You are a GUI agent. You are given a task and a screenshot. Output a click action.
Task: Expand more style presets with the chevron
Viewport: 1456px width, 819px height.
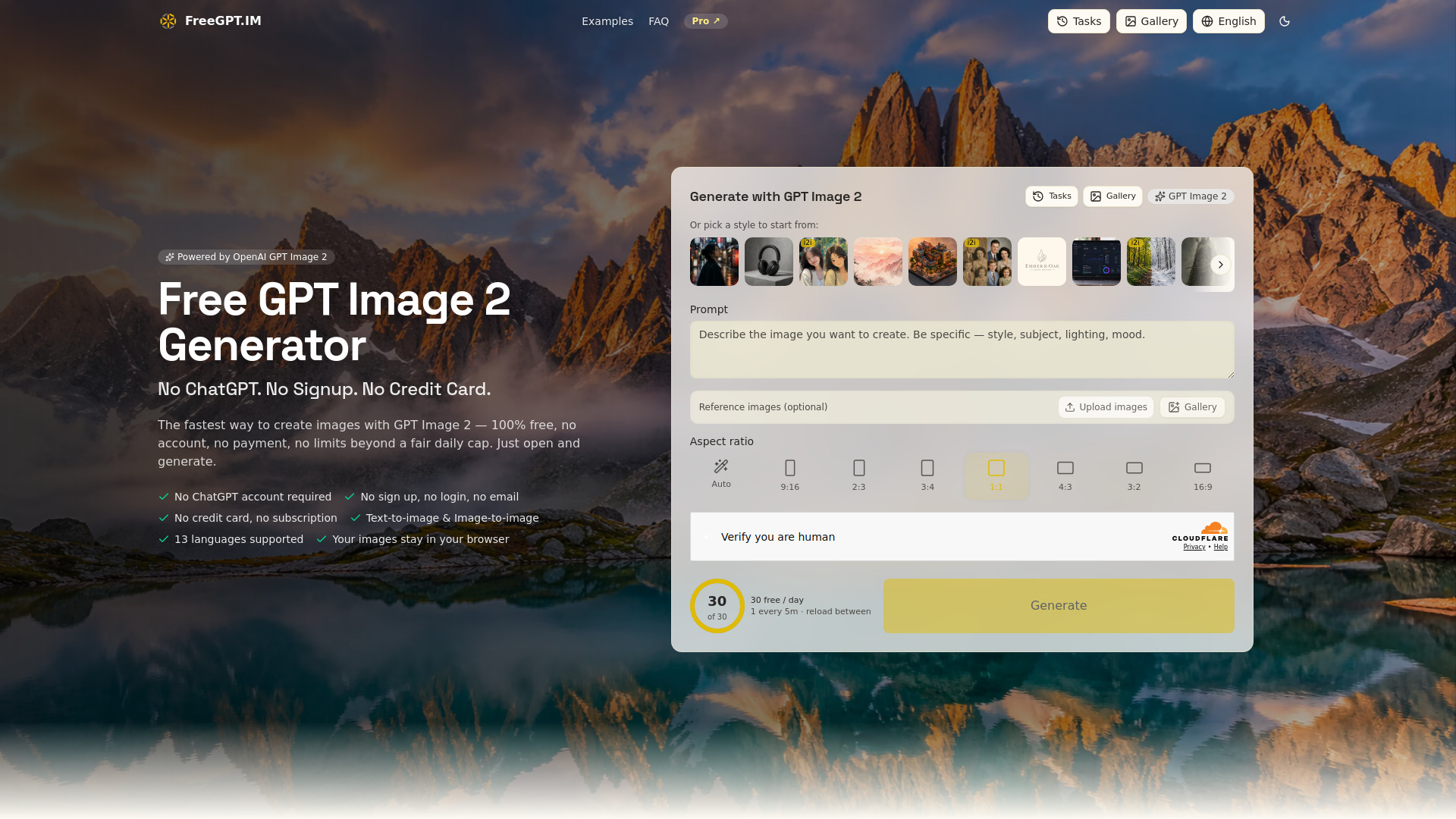pos(1220,264)
